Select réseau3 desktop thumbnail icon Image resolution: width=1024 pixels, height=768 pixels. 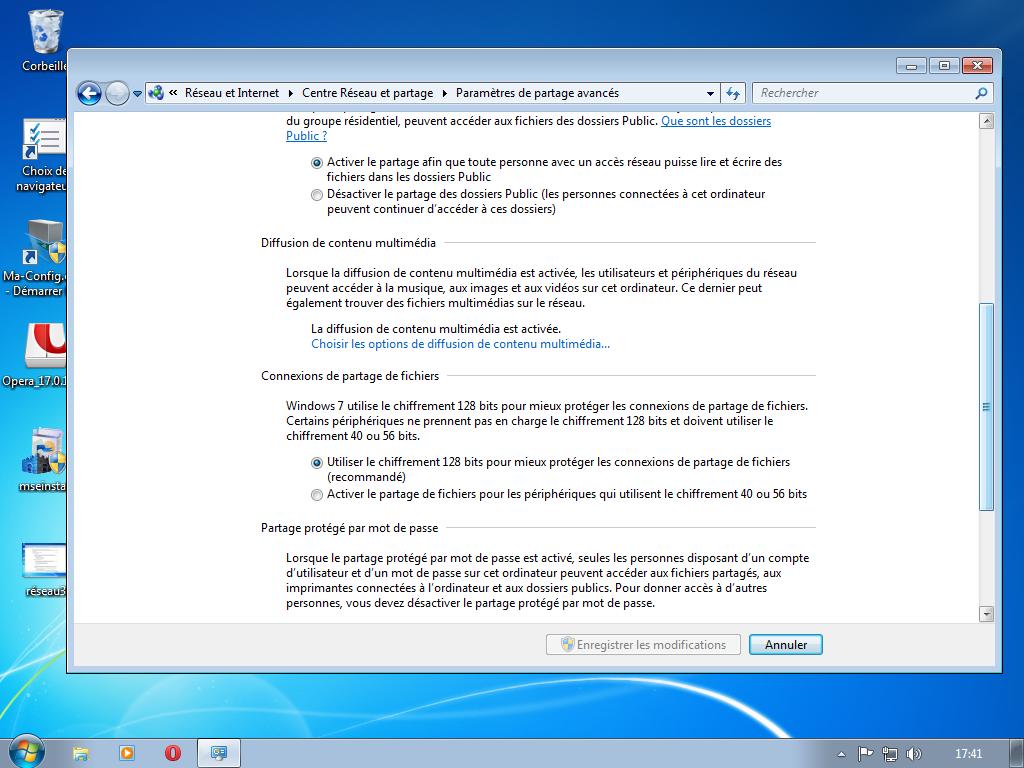click(44, 569)
